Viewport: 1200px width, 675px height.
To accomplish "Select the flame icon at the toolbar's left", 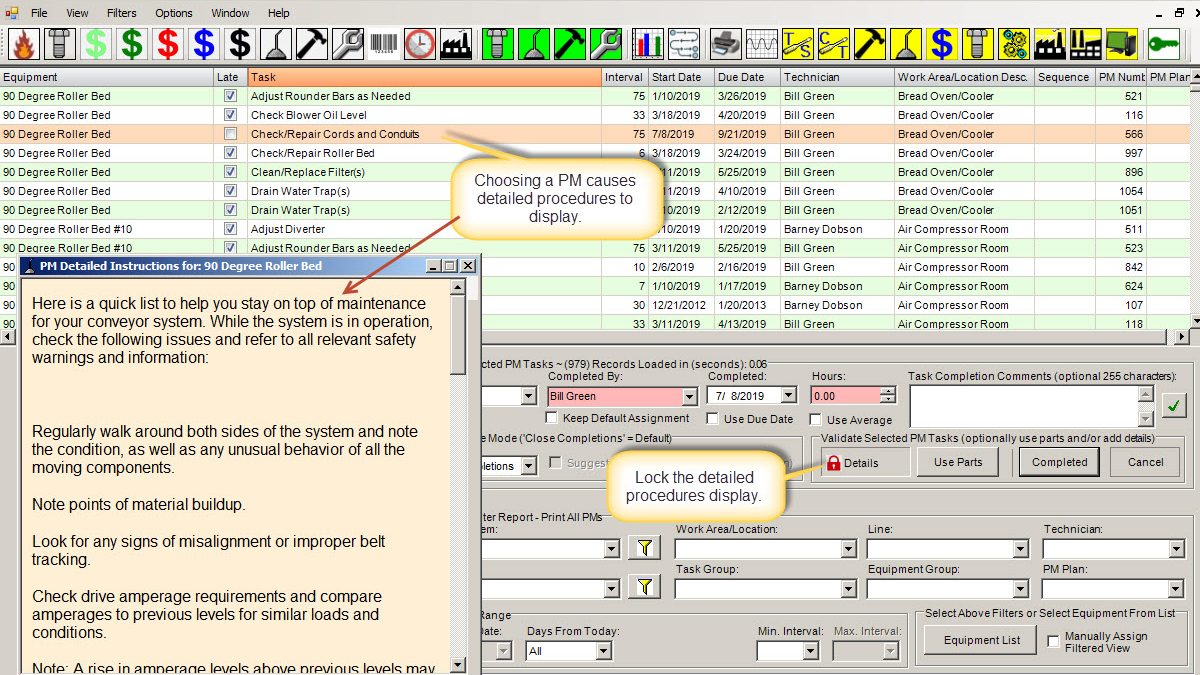I will click(x=22, y=44).
